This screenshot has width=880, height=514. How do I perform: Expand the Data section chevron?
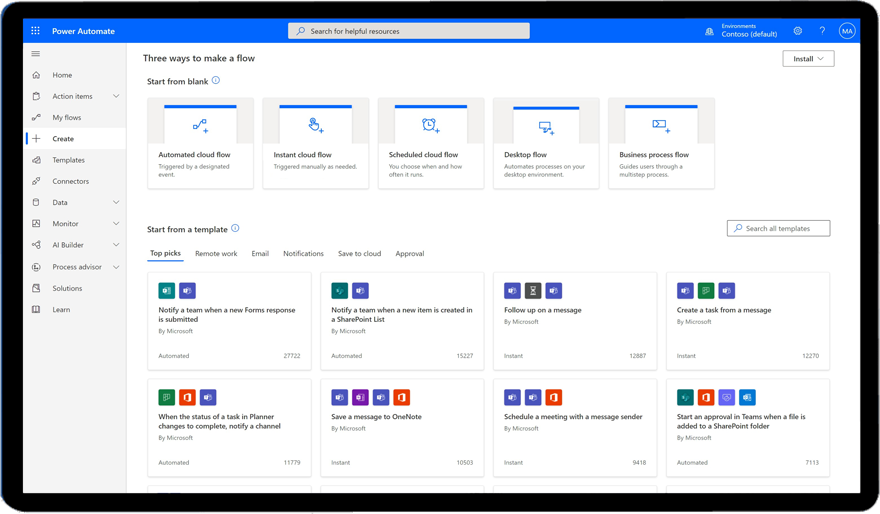[x=116, y=202]
